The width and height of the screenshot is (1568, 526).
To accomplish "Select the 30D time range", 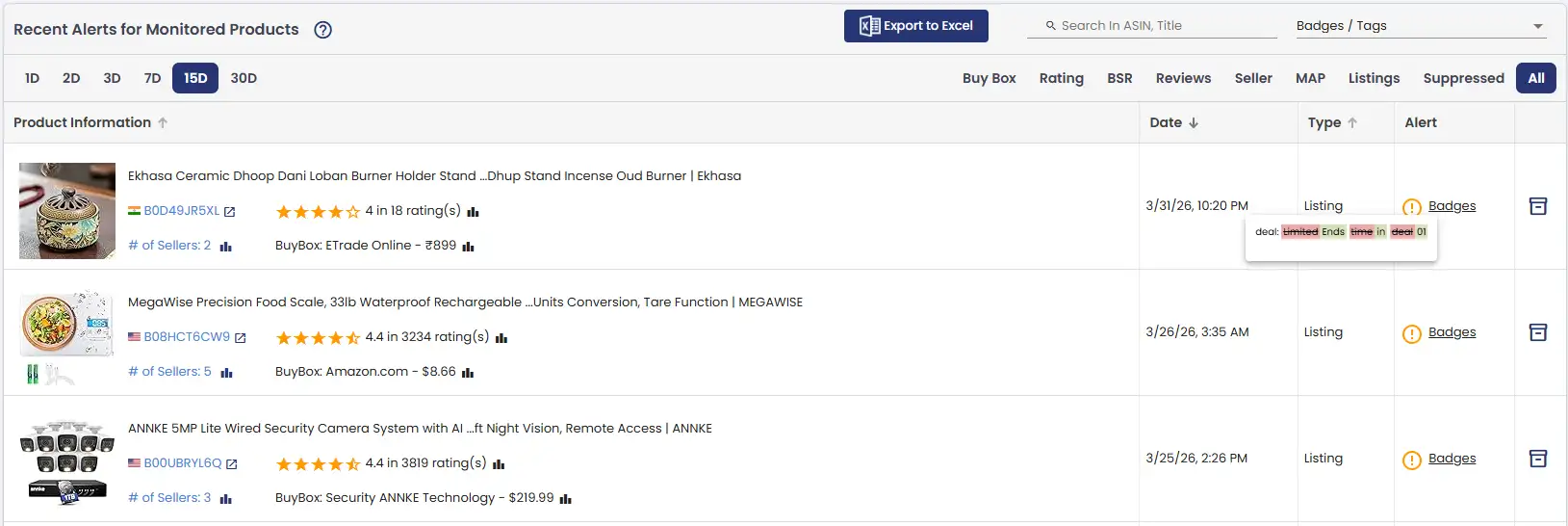I will pyautogui.click(x=244, y=78).
